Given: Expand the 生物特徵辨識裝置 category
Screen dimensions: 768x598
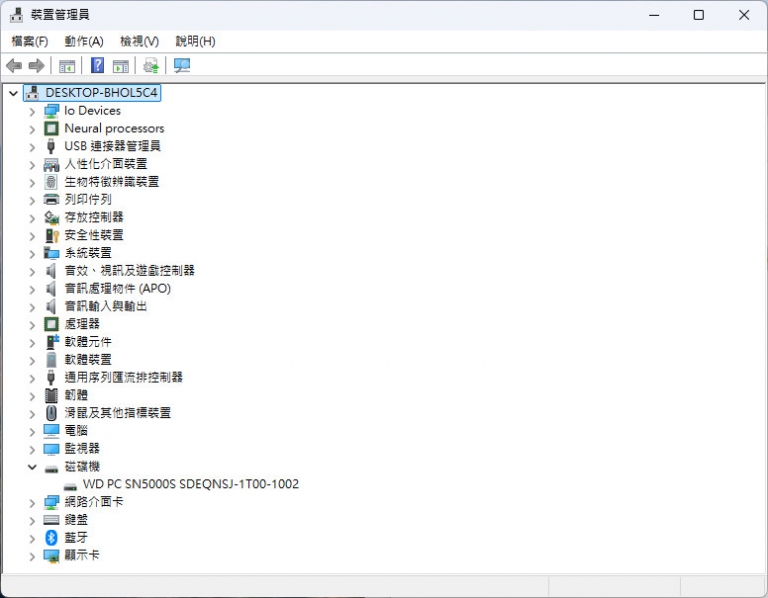Looking at the screenshot, I should [x=32, y=183].
